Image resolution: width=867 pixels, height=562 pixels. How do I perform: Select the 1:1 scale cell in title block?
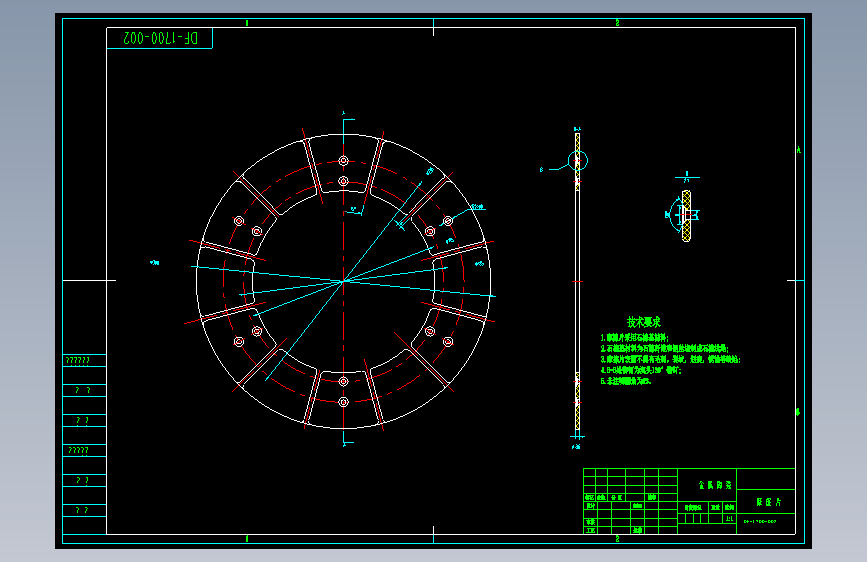click(730, 519)
